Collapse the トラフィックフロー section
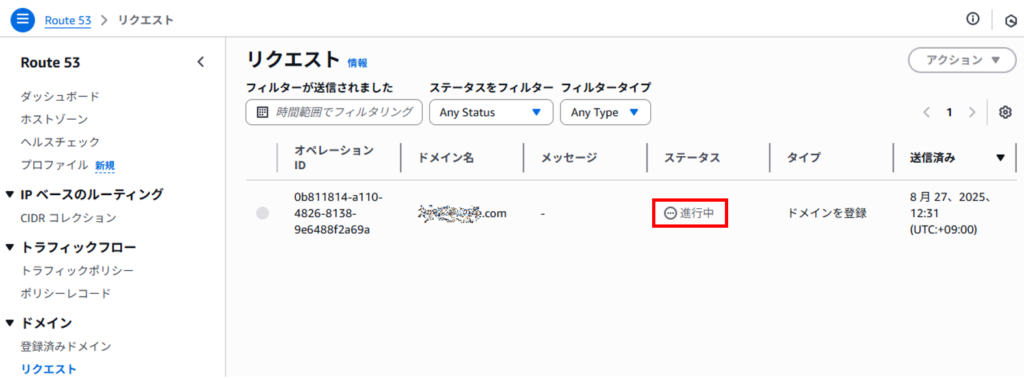 click(x=9, y=247)
